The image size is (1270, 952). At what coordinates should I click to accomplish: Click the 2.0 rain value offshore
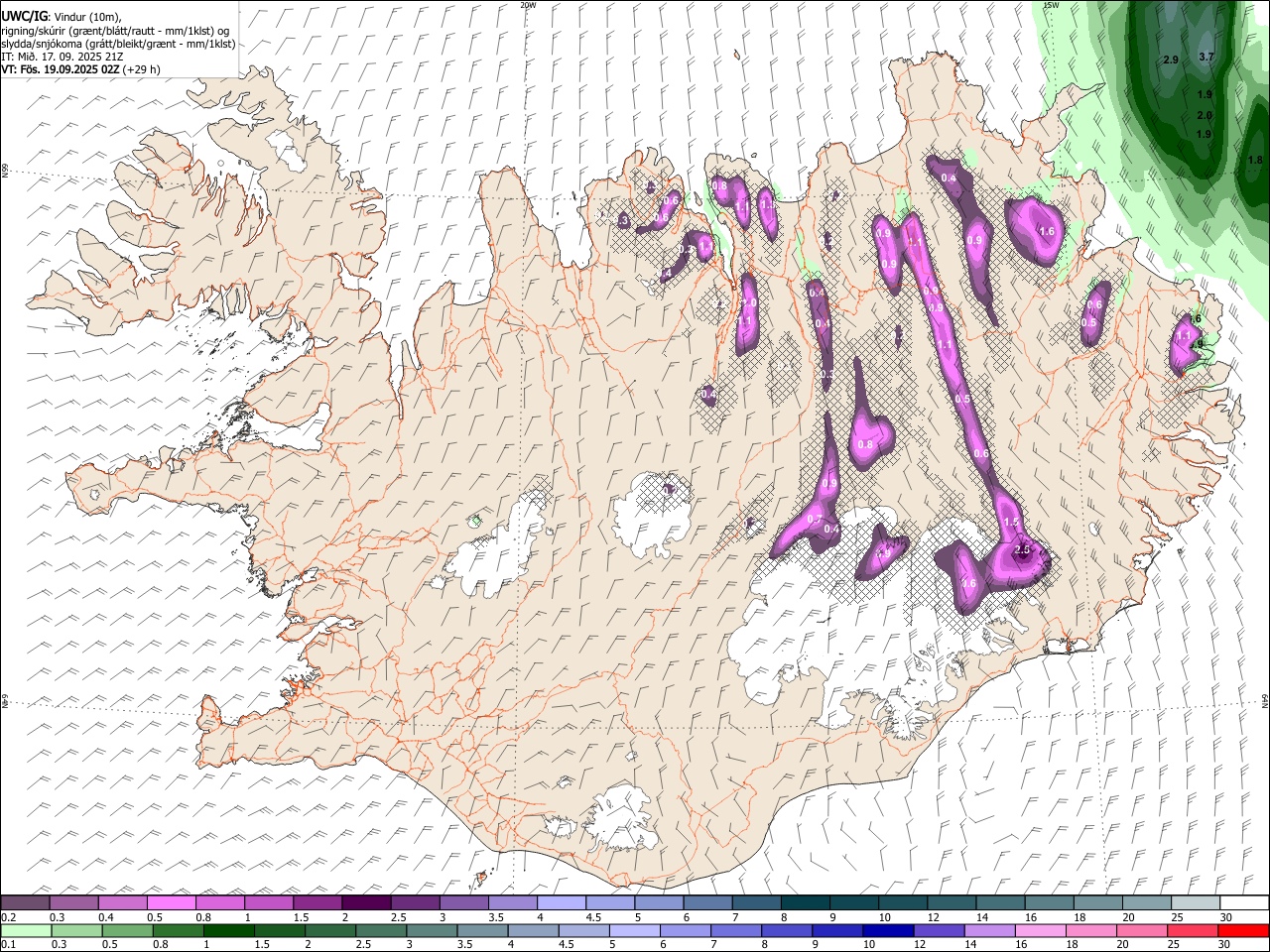pos(1205,116)
